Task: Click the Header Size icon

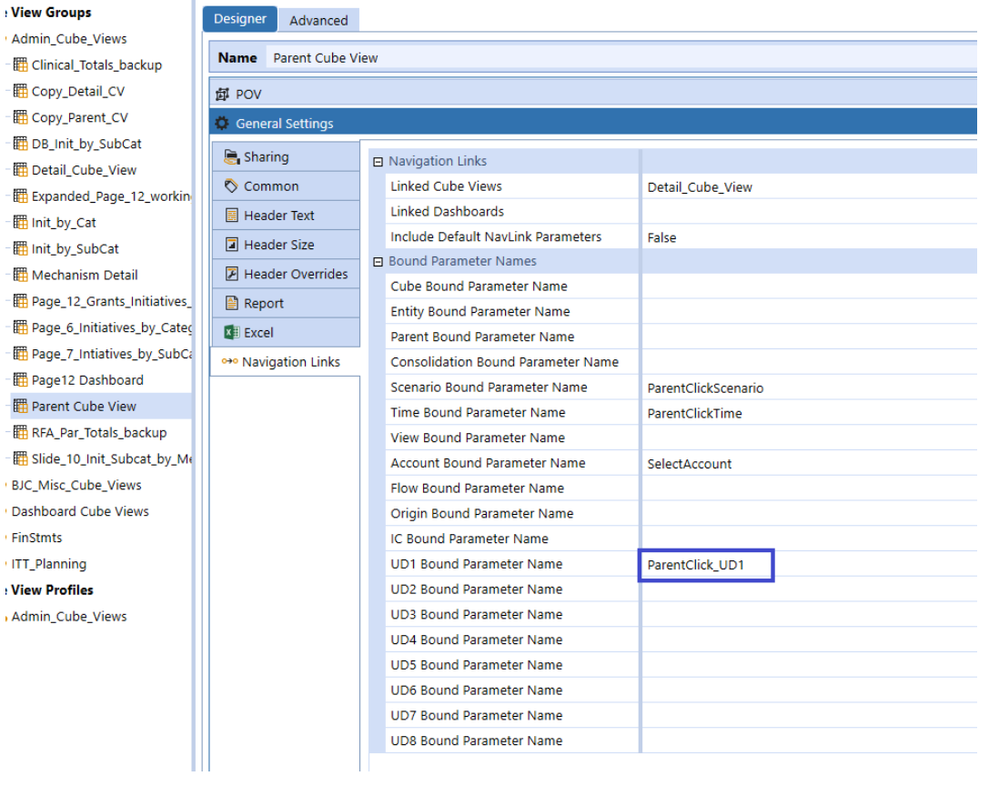Action: 232,245
